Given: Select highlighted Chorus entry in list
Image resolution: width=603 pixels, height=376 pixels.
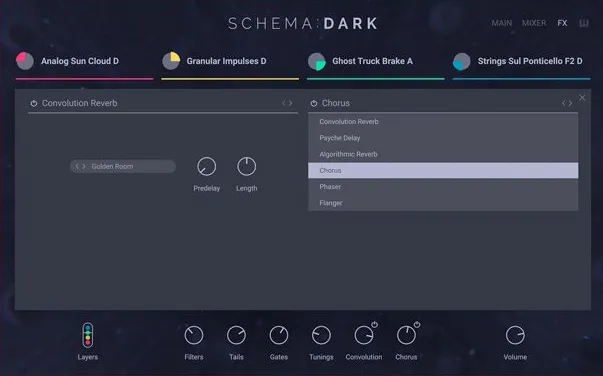Looking at the screenshot, I should pyautogui.click(x=443, y=170).
